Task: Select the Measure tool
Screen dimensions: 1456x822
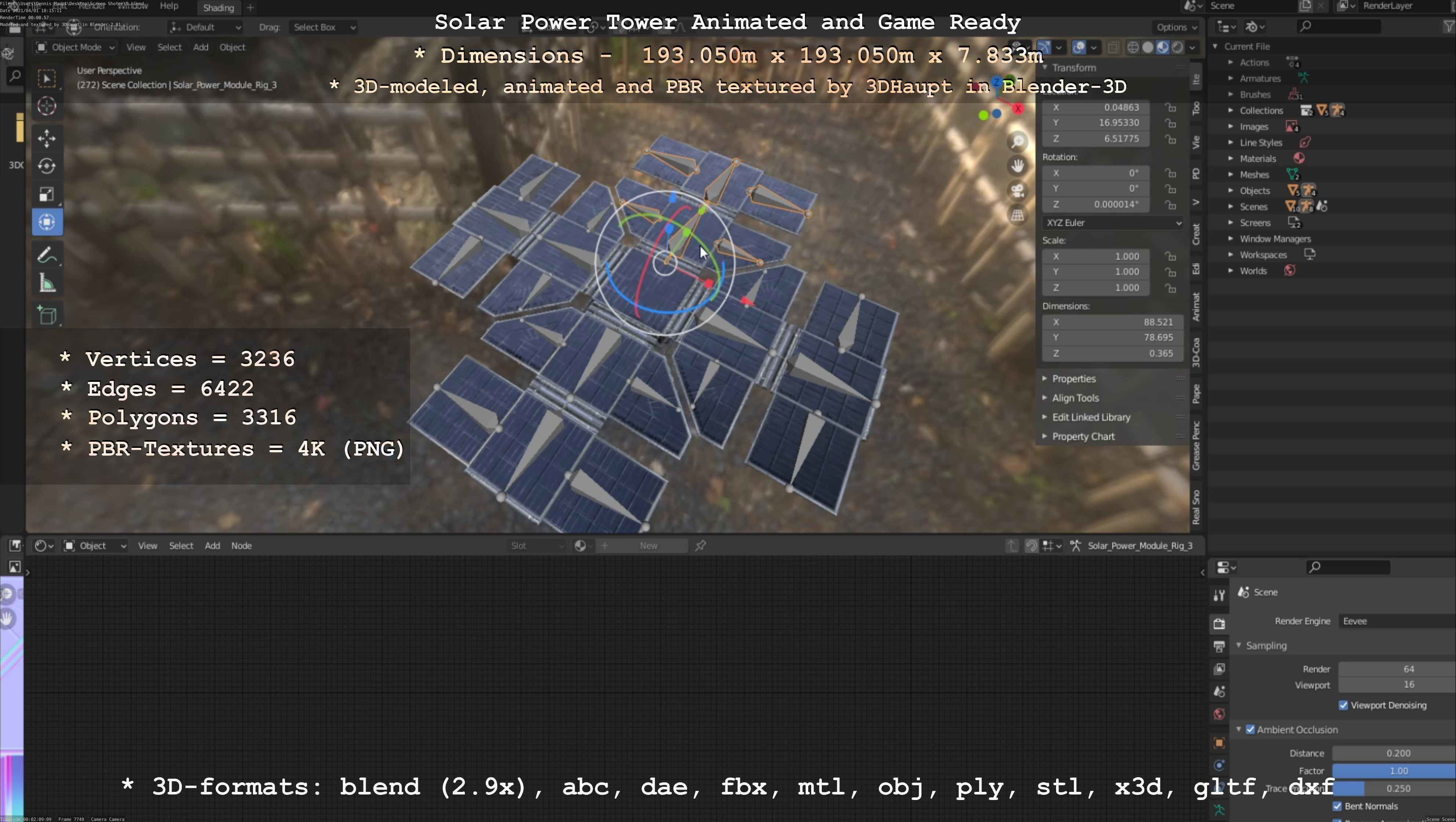Action: 46,283
